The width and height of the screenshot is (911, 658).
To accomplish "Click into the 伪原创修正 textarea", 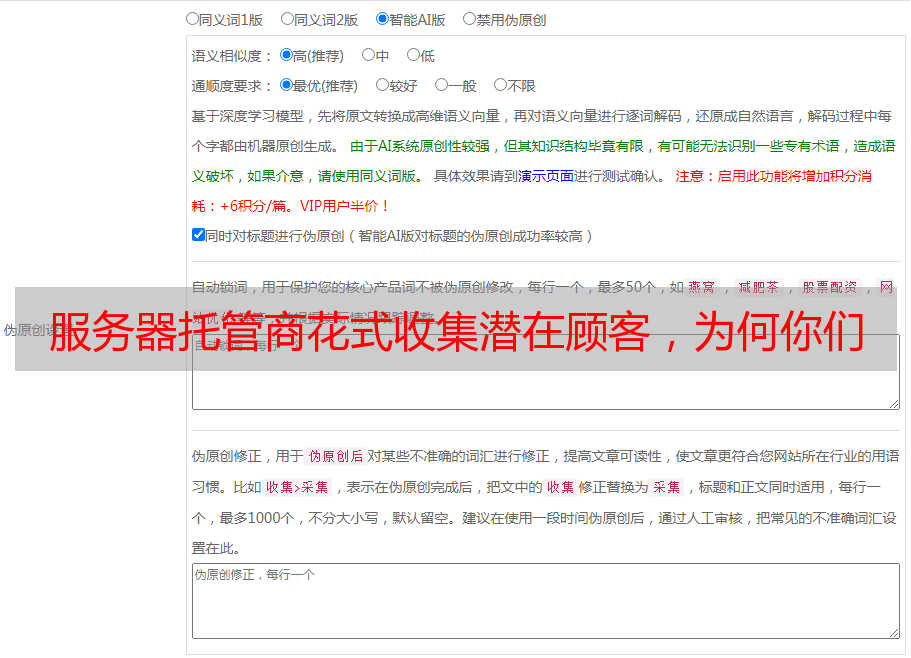I will coord(546,601).
